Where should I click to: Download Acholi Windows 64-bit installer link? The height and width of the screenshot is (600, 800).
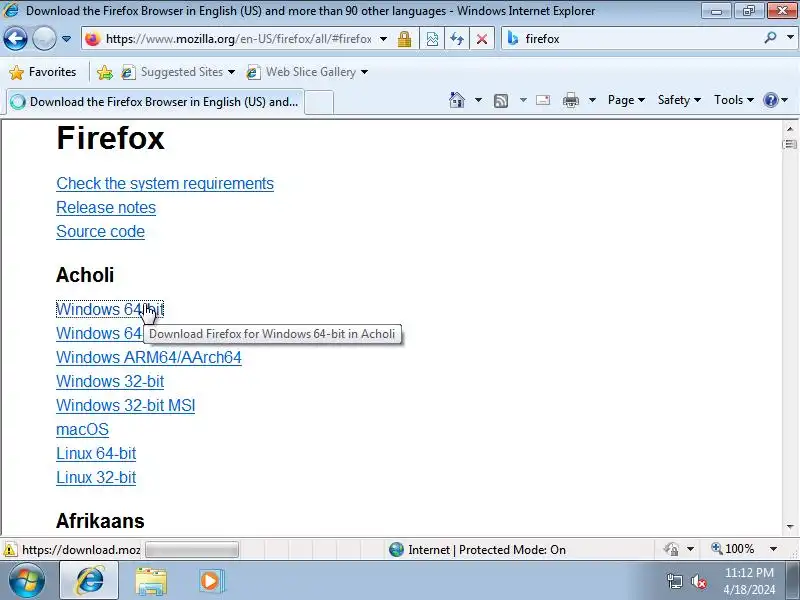[110, 309]
